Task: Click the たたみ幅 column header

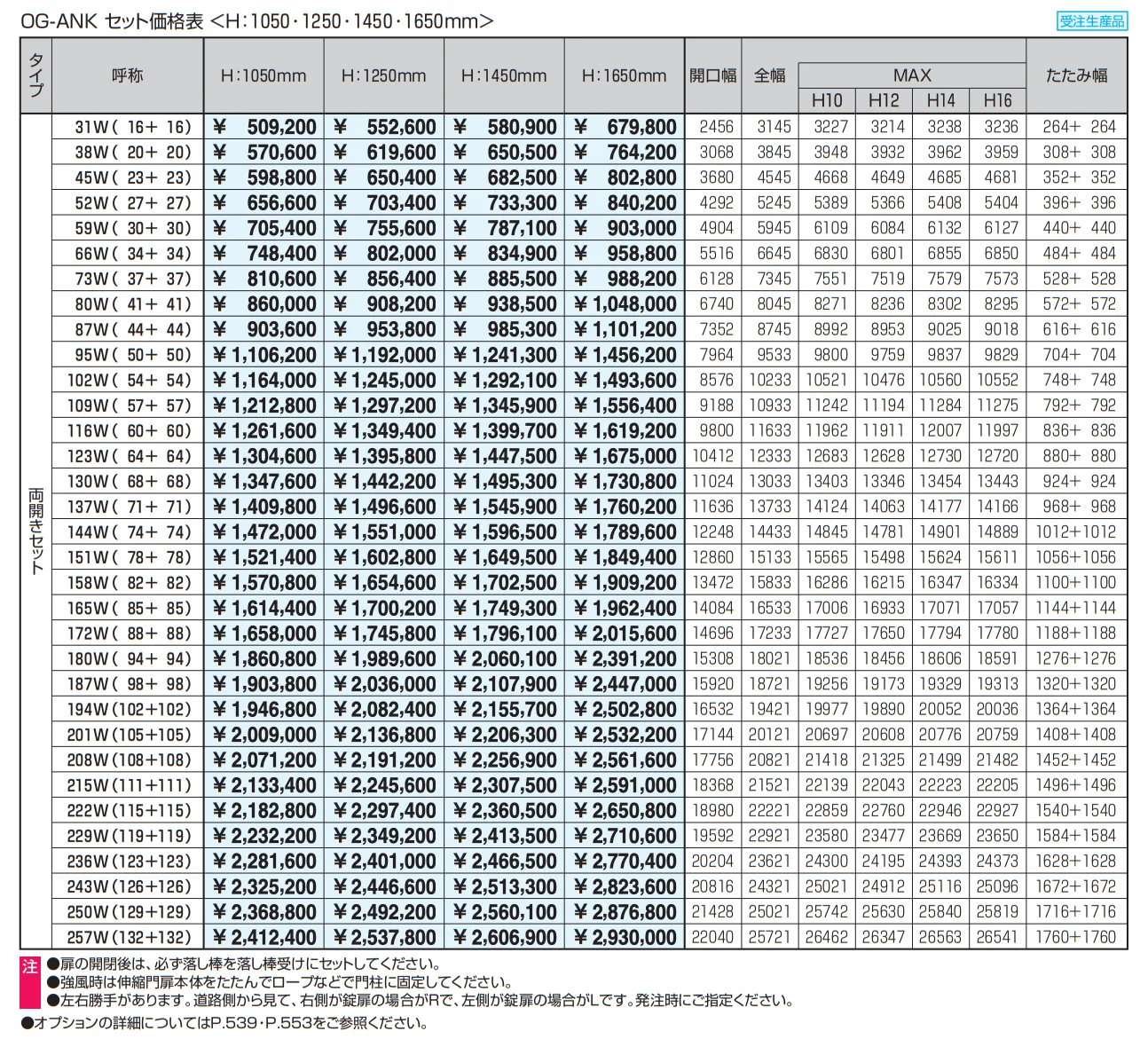Action: (1076, 76)
